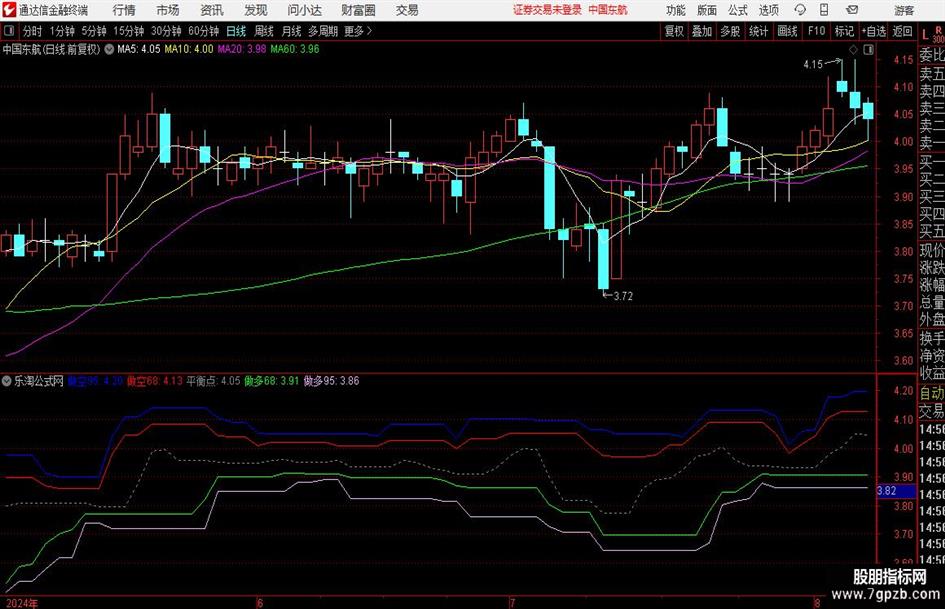Switch to 15分钟 chart period
Viewport: 945px width, 609px height.
[128, 31]
